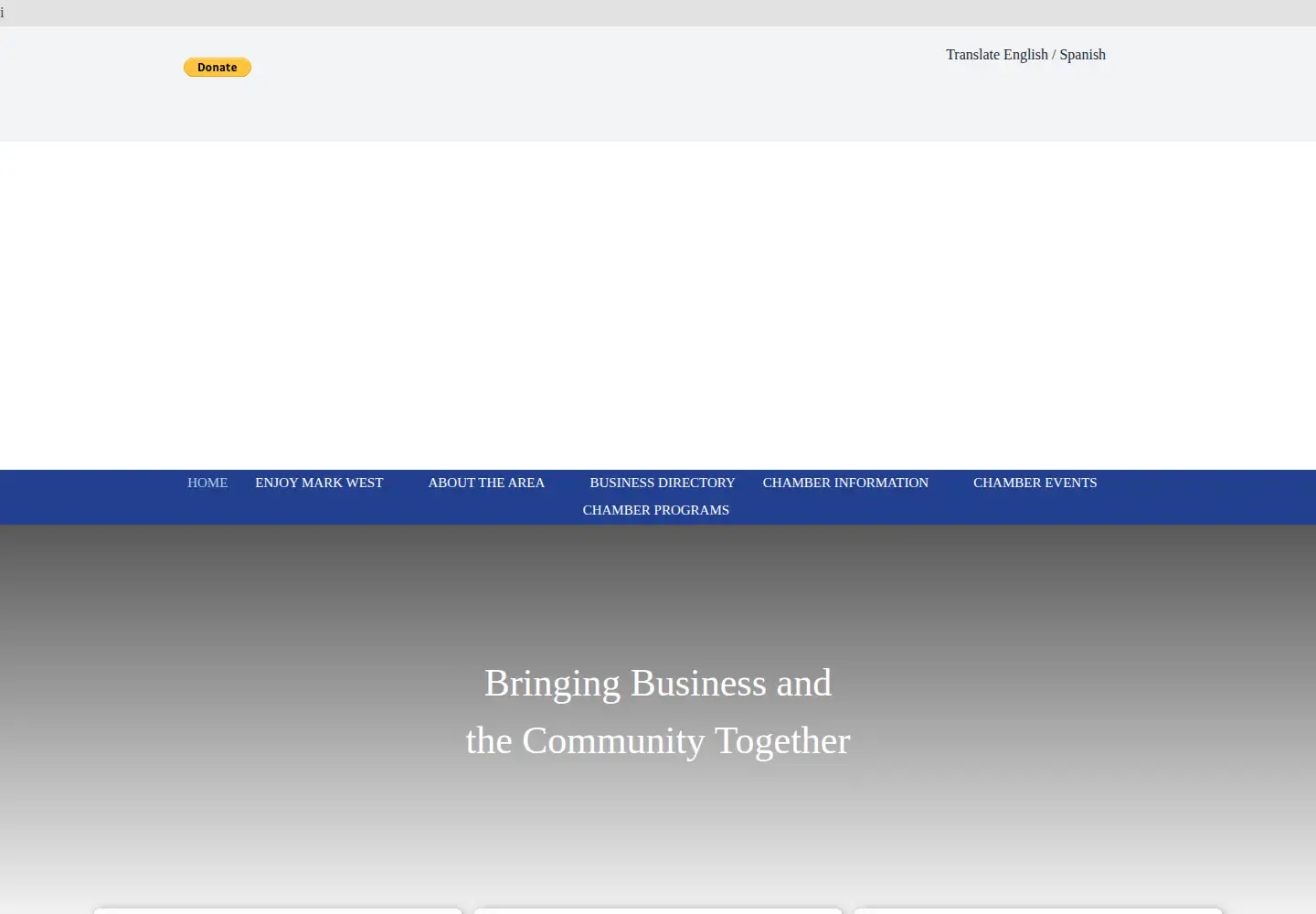This screenshot has height=914, width=1316.
Task: Select BUSINESS DIRECTORY in the navigation bar
Action: [663, 483]
